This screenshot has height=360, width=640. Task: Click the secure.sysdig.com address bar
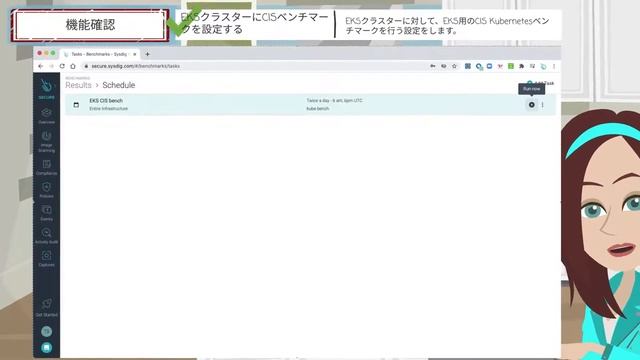click(253, 66)
